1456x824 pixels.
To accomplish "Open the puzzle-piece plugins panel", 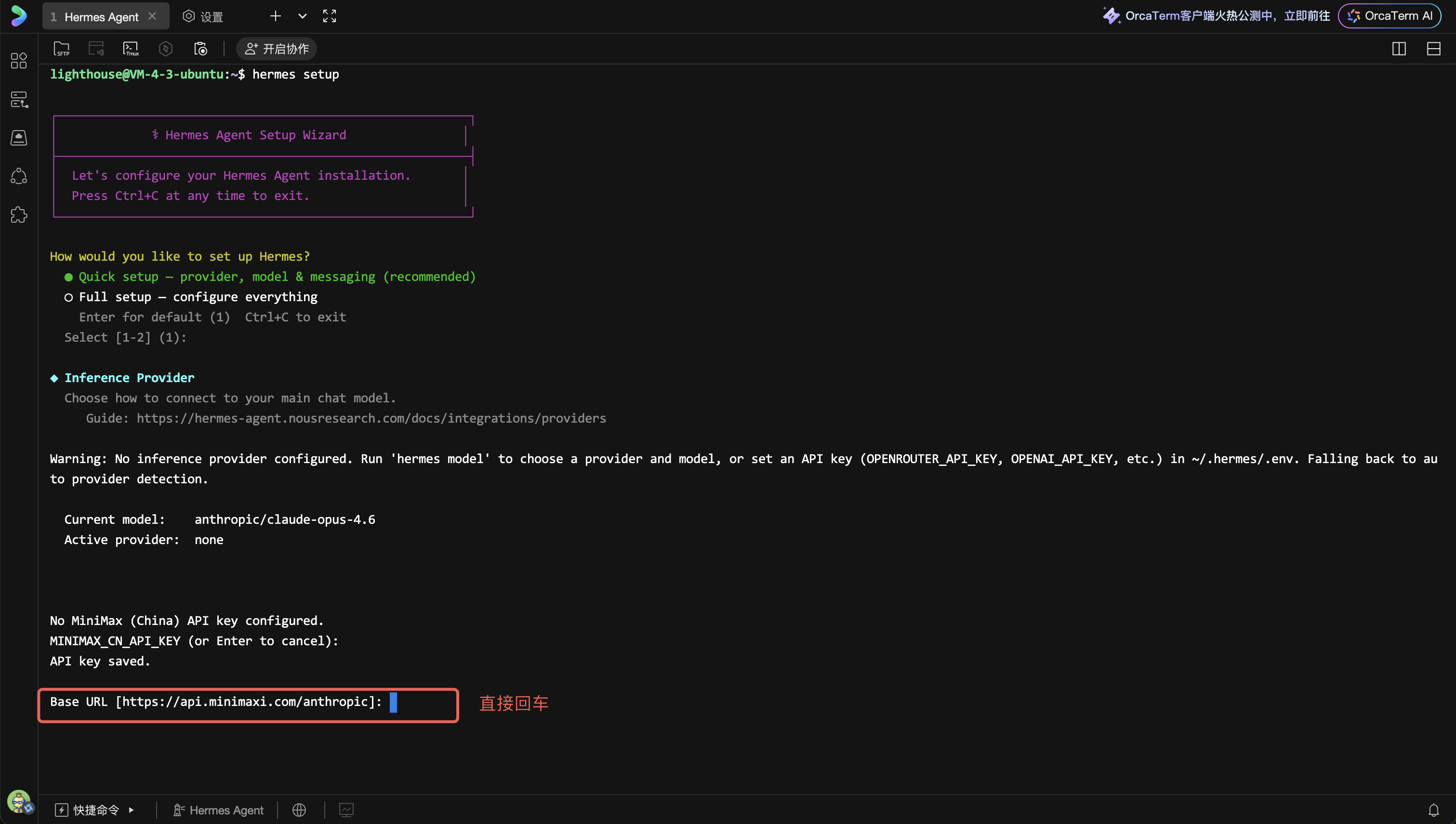I will click(19, 215).
